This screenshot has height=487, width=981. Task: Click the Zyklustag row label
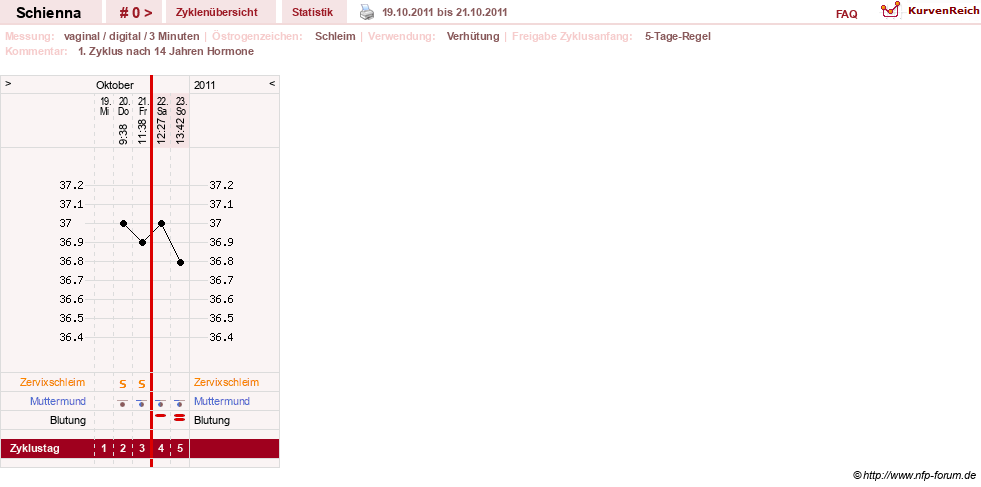(35, 448)
